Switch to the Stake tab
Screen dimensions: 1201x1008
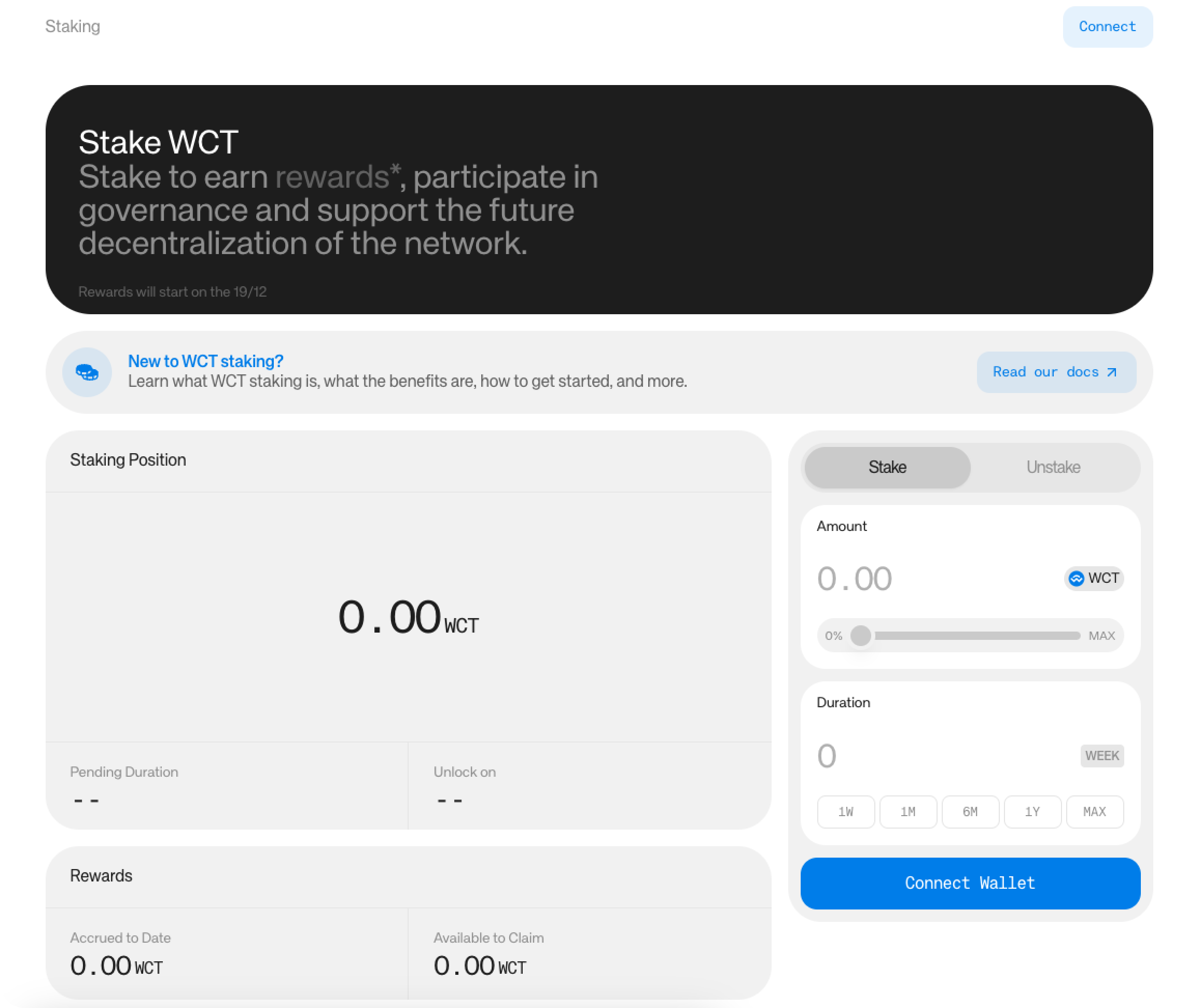point(887,467)
